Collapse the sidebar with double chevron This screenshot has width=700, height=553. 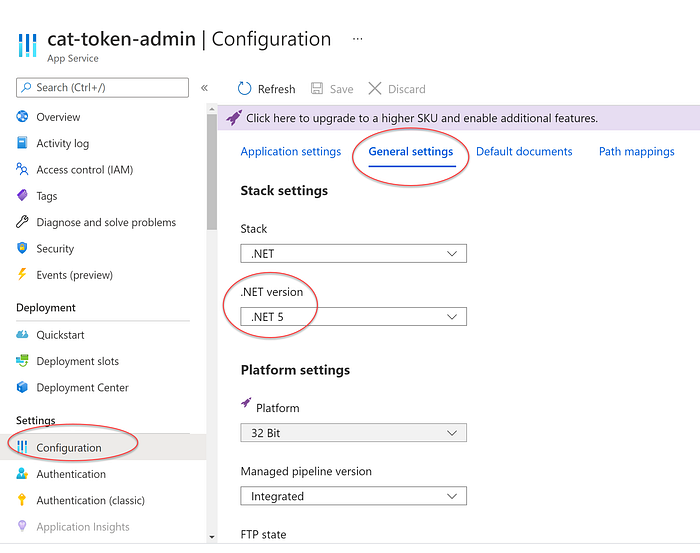204,88
